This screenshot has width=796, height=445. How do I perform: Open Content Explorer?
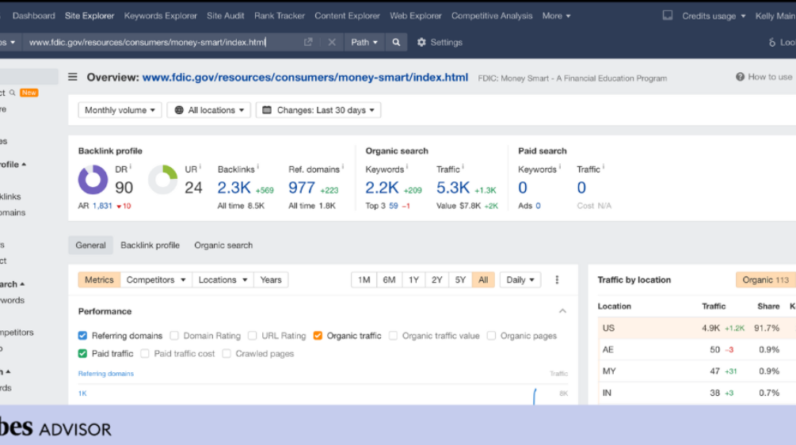[347, 16]
